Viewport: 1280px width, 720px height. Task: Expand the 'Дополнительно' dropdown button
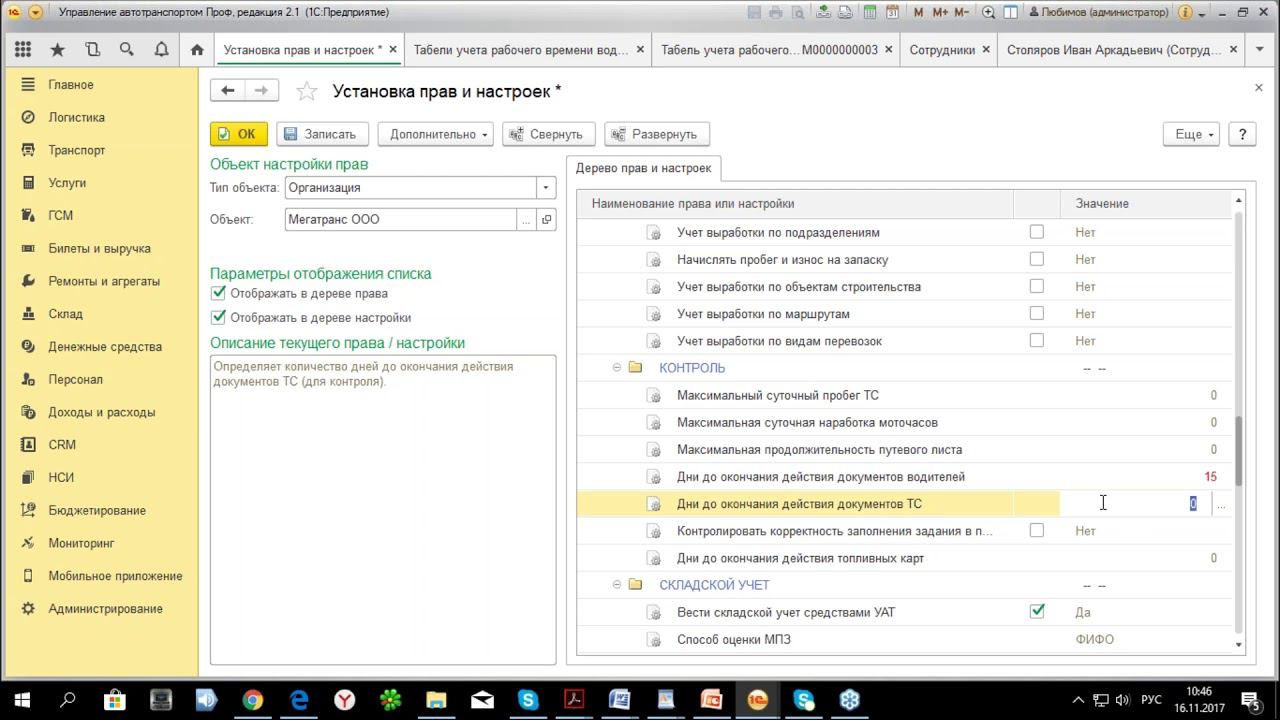[437, 134]
